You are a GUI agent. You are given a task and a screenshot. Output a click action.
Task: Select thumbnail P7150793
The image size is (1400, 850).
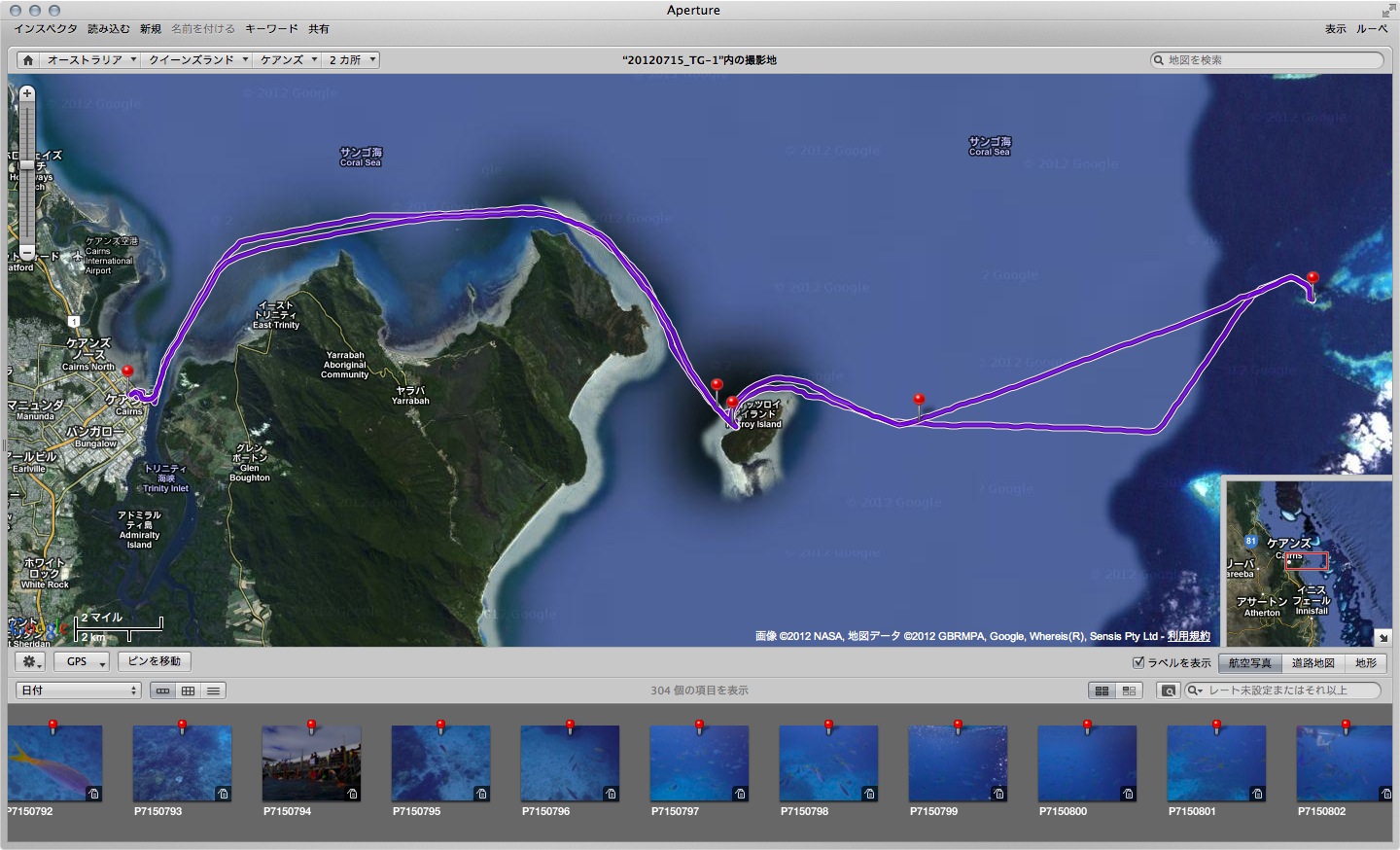(182, 763)
